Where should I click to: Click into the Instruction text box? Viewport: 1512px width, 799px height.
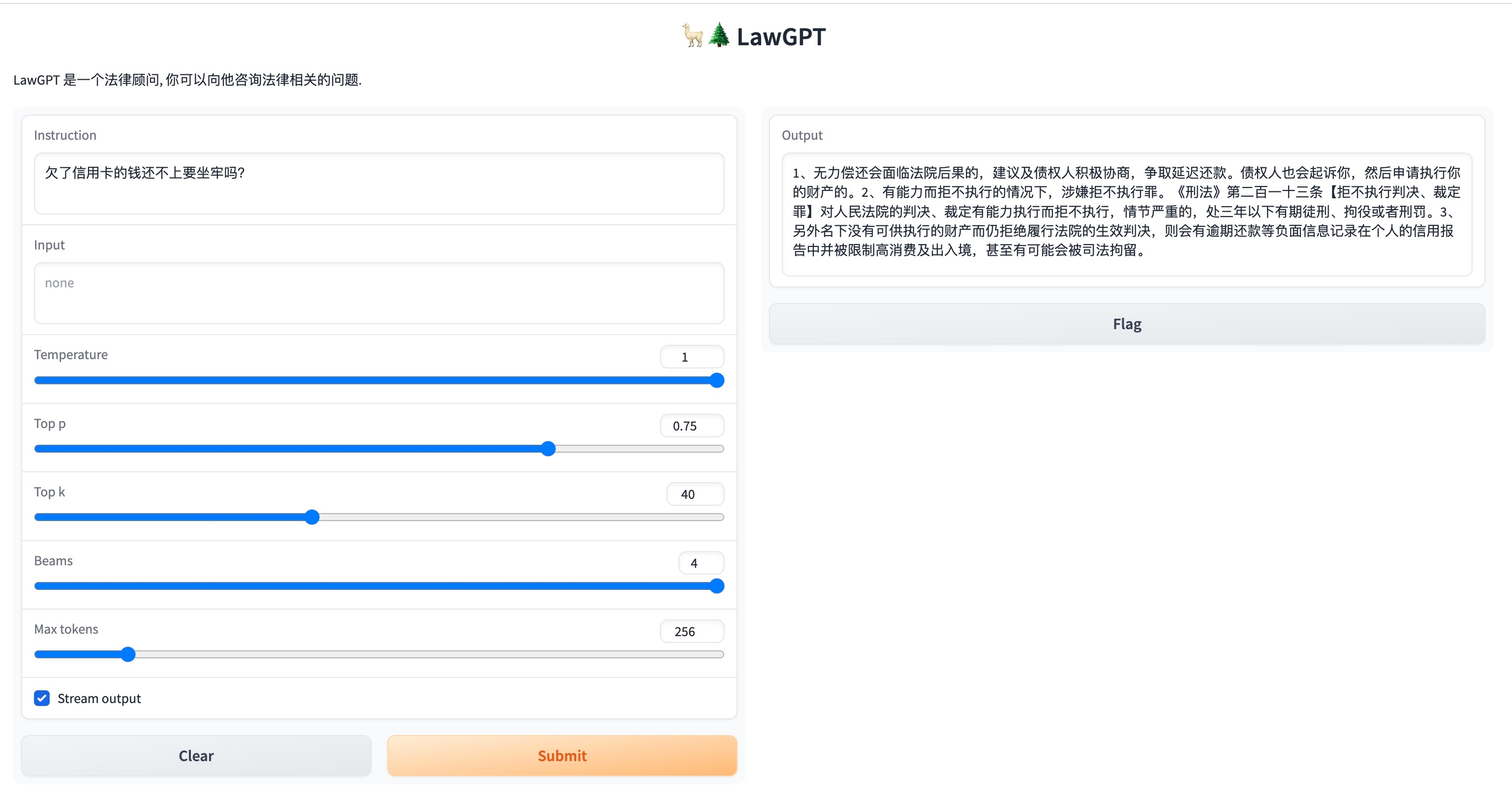click(378, 183)
